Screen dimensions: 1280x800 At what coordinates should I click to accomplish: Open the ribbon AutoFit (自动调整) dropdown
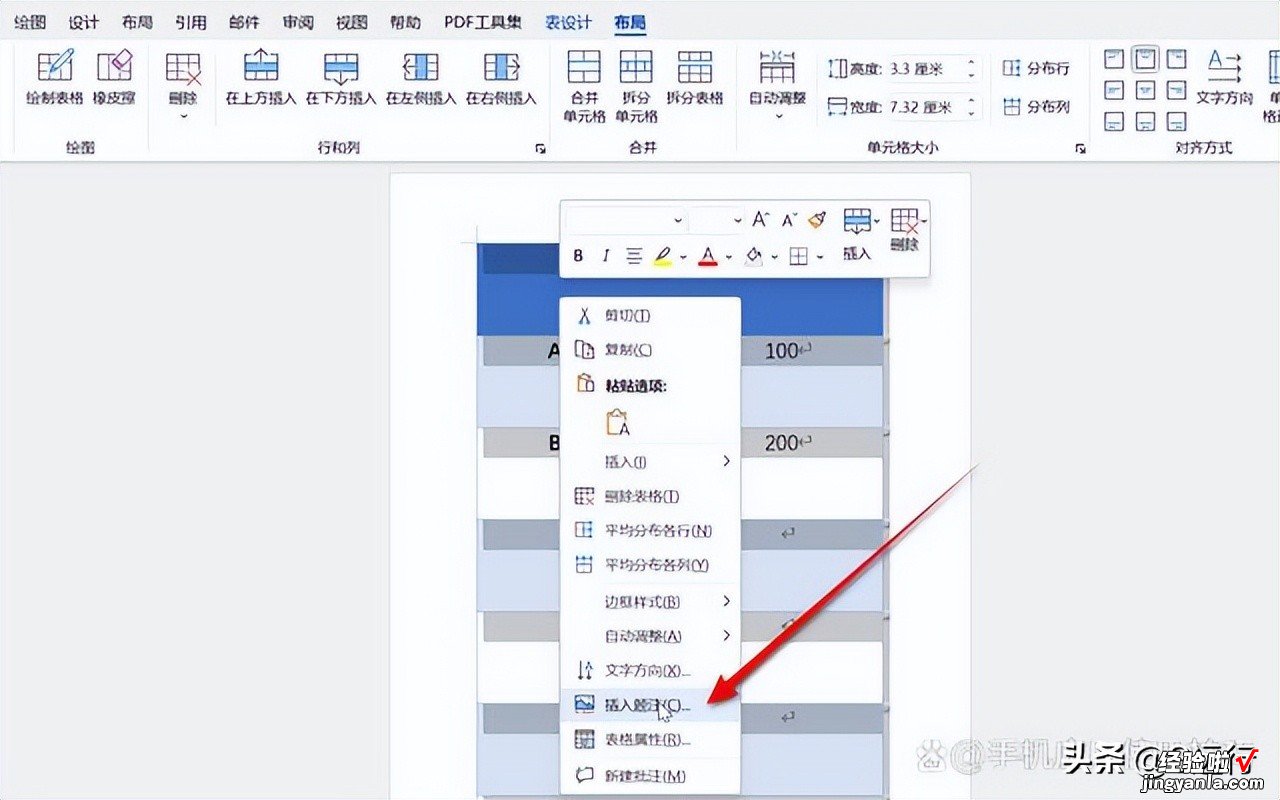click(777, 85)
